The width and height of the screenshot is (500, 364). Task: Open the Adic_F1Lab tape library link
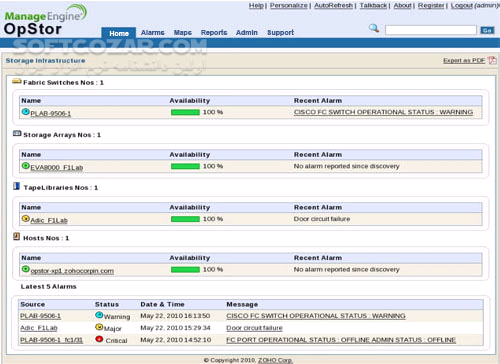(x=49, y=220)
